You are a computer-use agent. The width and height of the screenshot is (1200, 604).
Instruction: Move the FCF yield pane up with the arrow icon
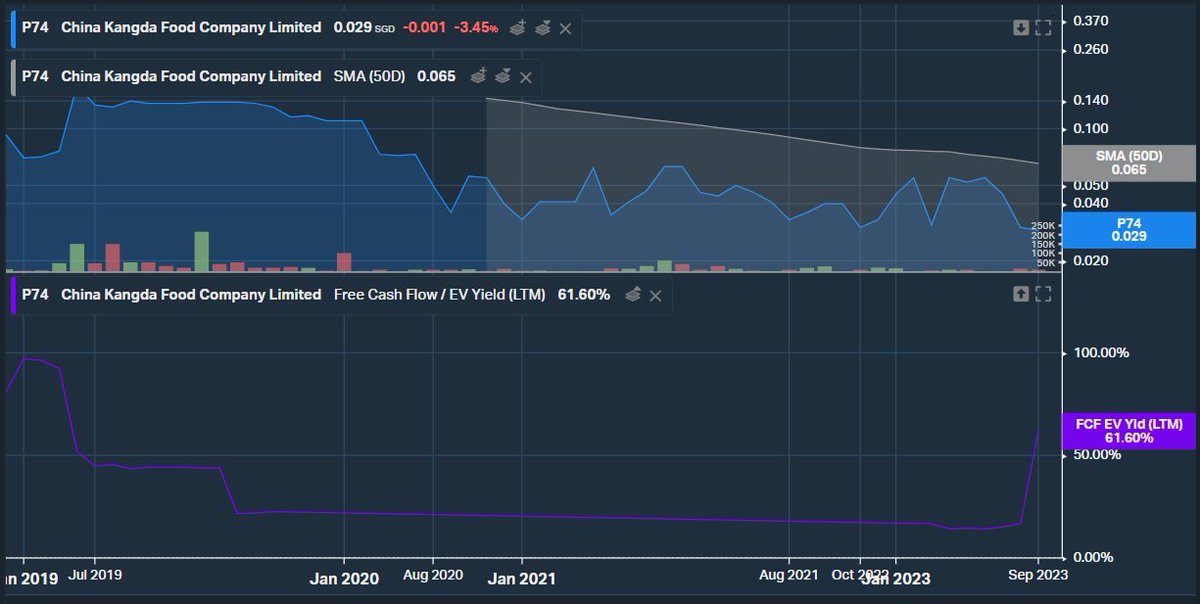(1021, 294)
